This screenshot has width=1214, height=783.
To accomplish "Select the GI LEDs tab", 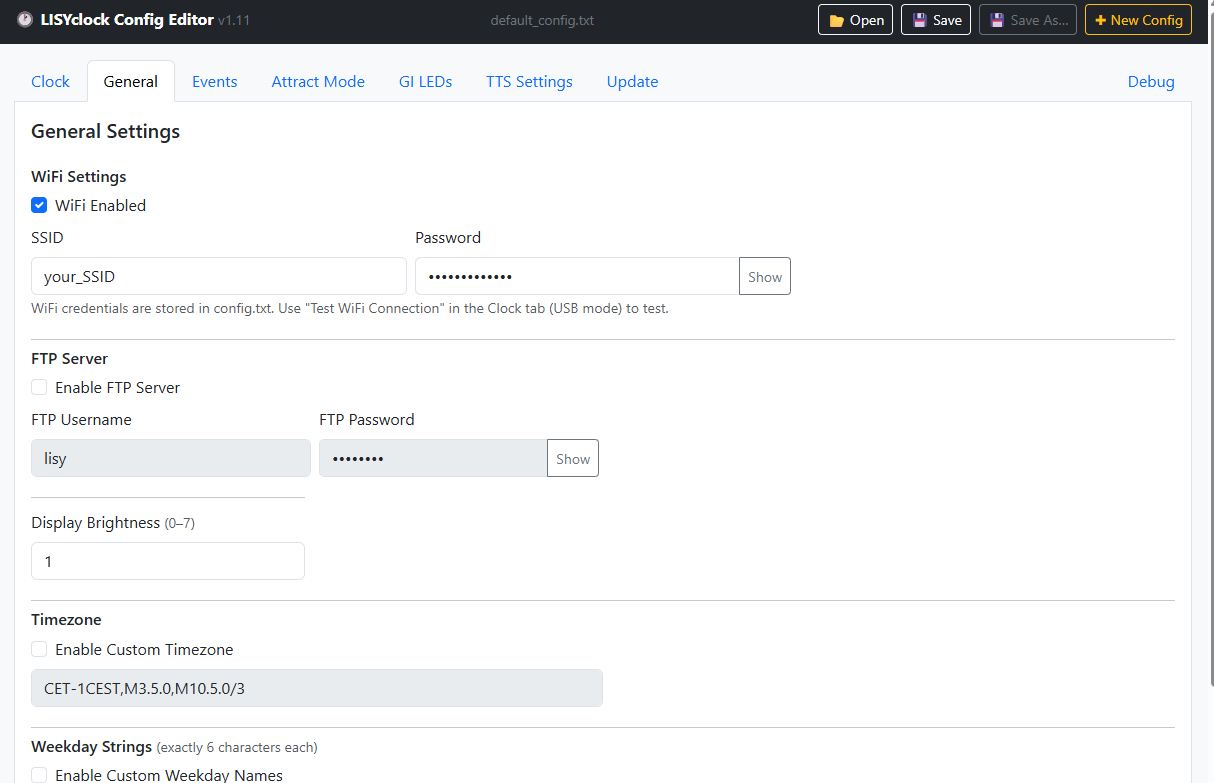I will click(425, 82).
